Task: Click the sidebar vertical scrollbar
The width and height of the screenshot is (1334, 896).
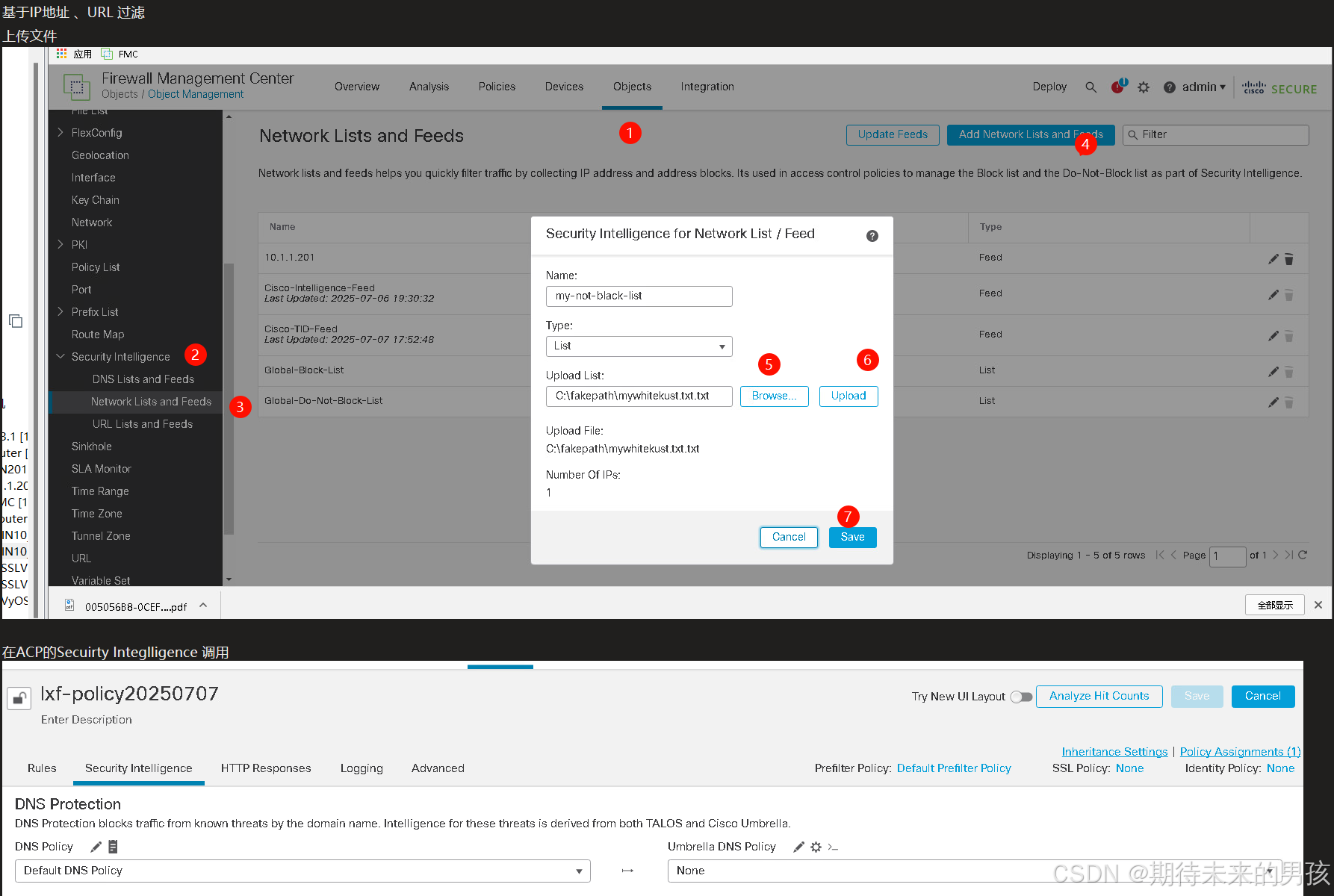Action: click(229, 399)
